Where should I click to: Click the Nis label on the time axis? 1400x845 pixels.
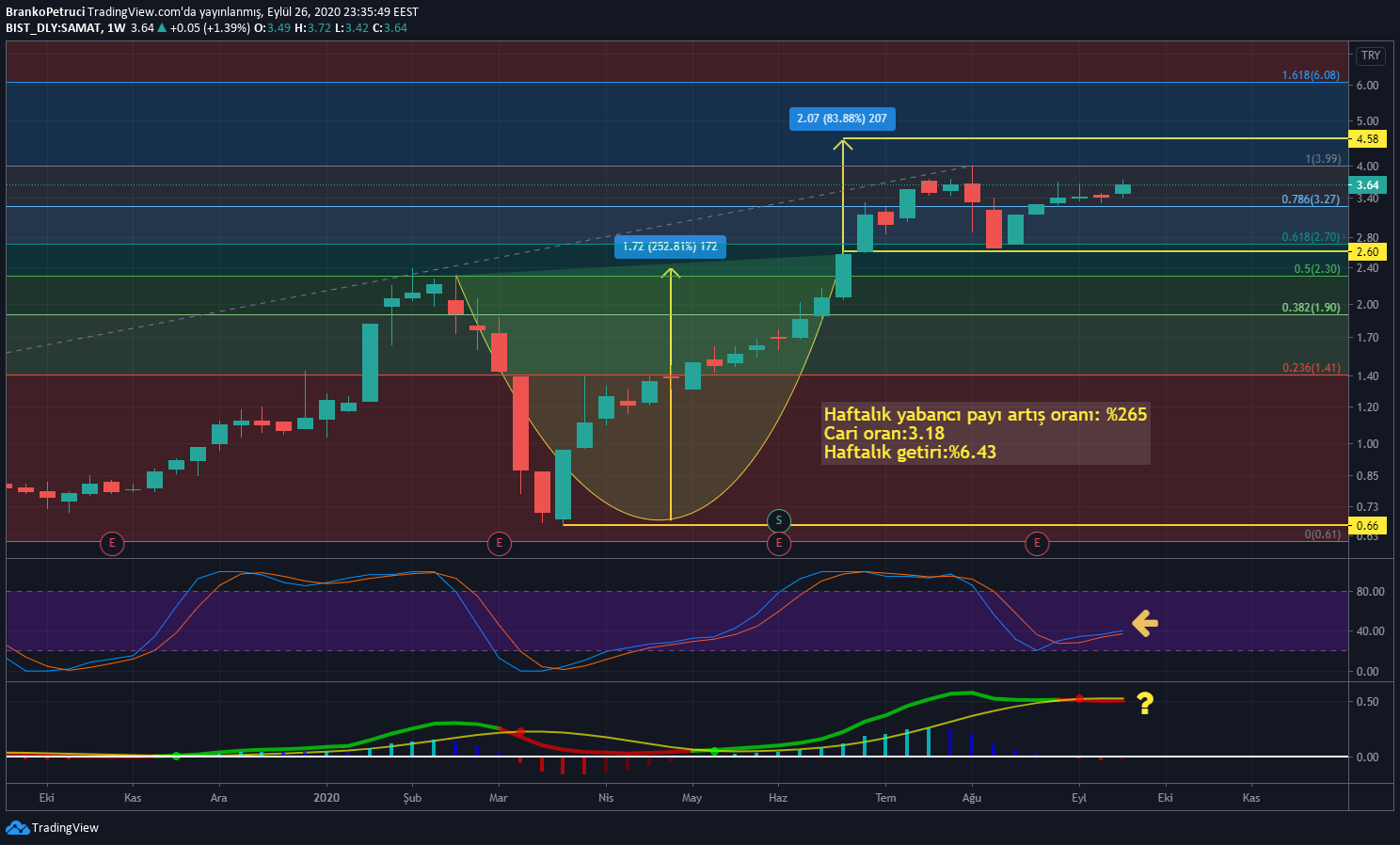(606, 798)
